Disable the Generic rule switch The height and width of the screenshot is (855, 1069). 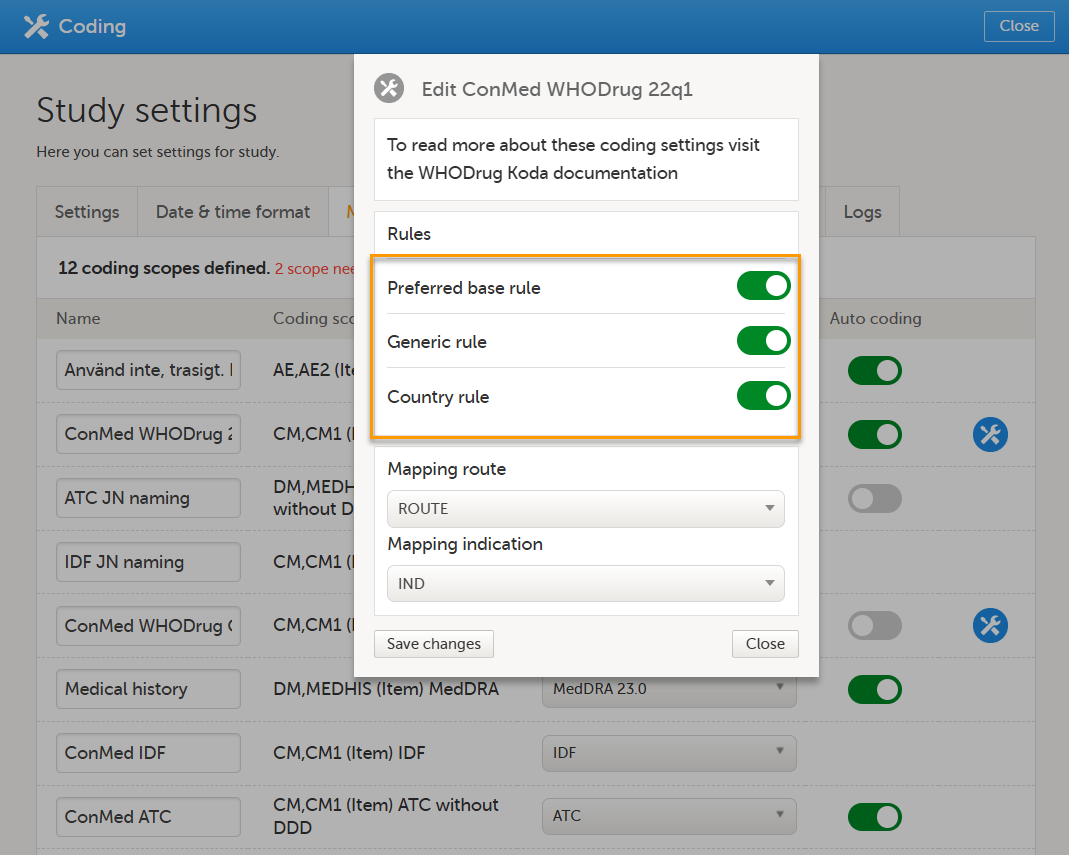coord(763,341)
